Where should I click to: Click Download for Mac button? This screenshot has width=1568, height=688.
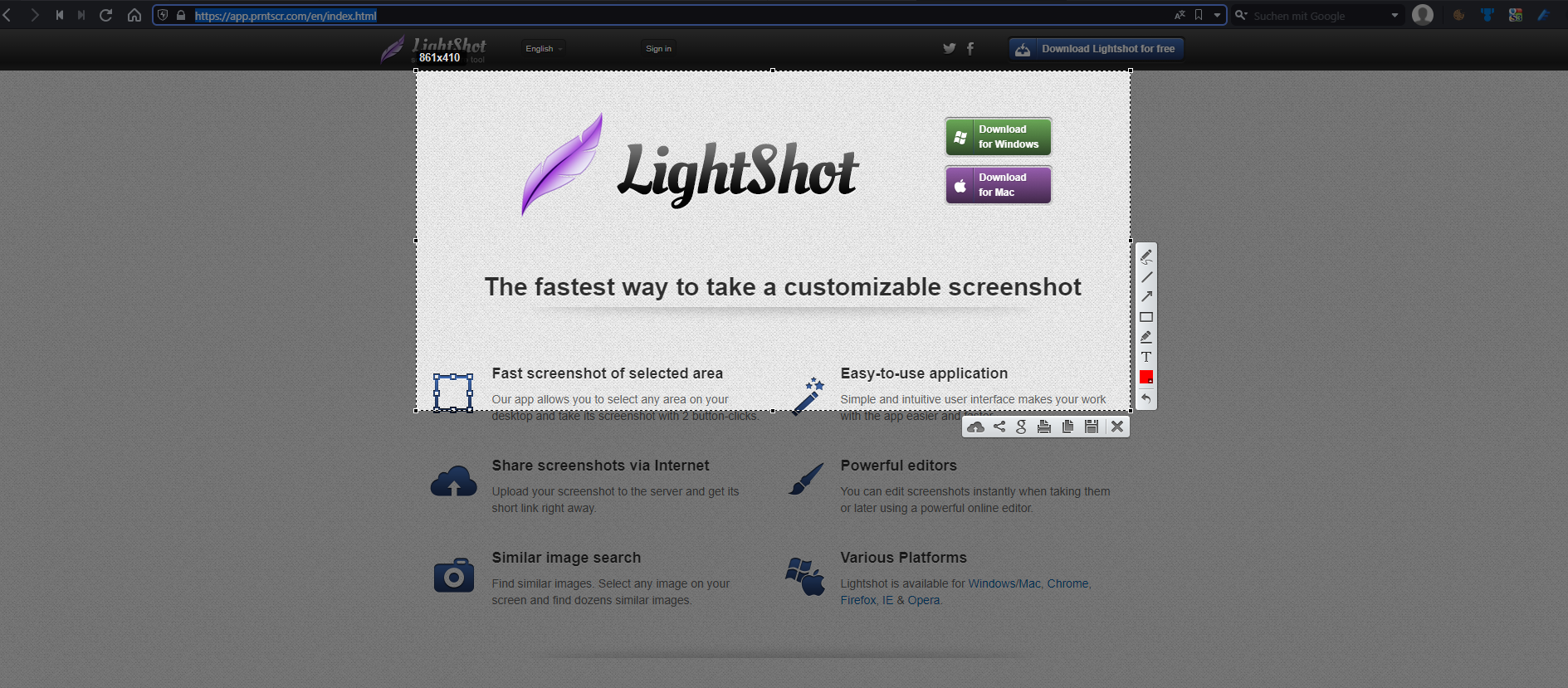[x=999, y=185]
